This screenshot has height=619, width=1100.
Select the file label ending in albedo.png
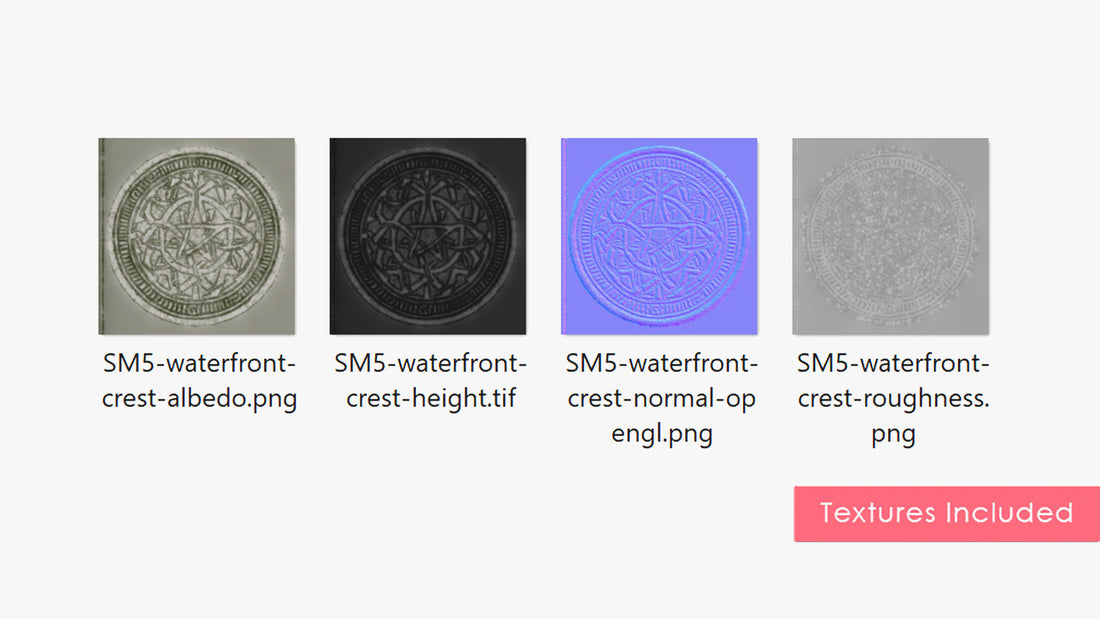[199, 380]
